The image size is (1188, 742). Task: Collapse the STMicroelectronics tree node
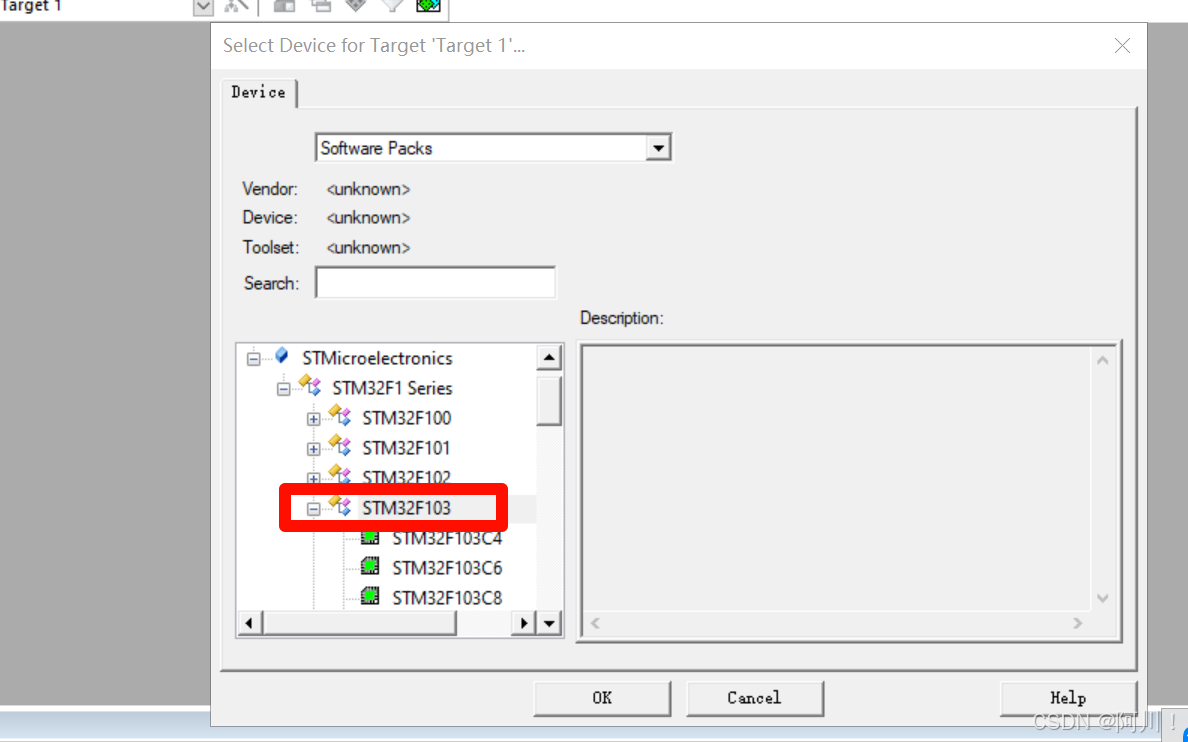coord(254,358)
